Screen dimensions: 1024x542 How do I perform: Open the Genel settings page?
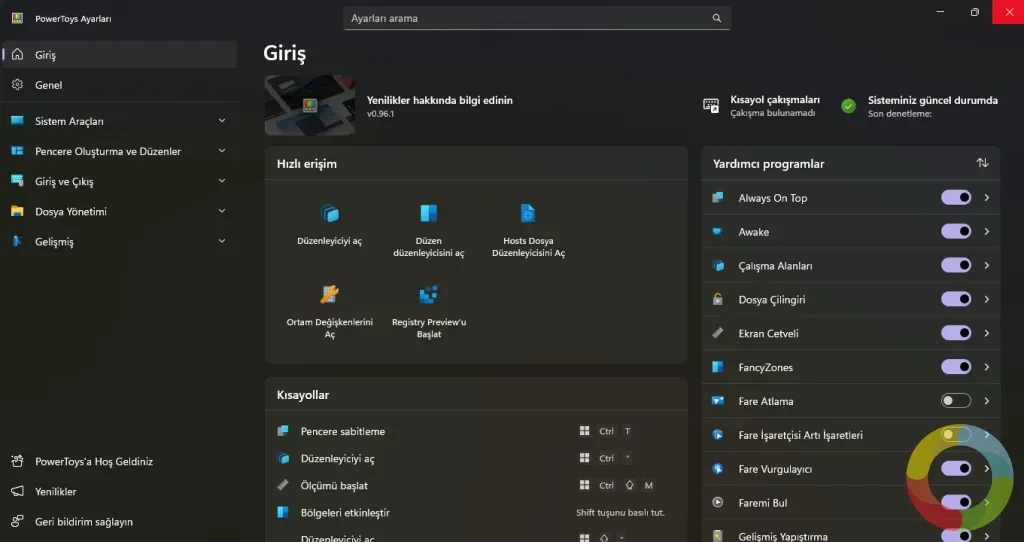pos(120,85)
